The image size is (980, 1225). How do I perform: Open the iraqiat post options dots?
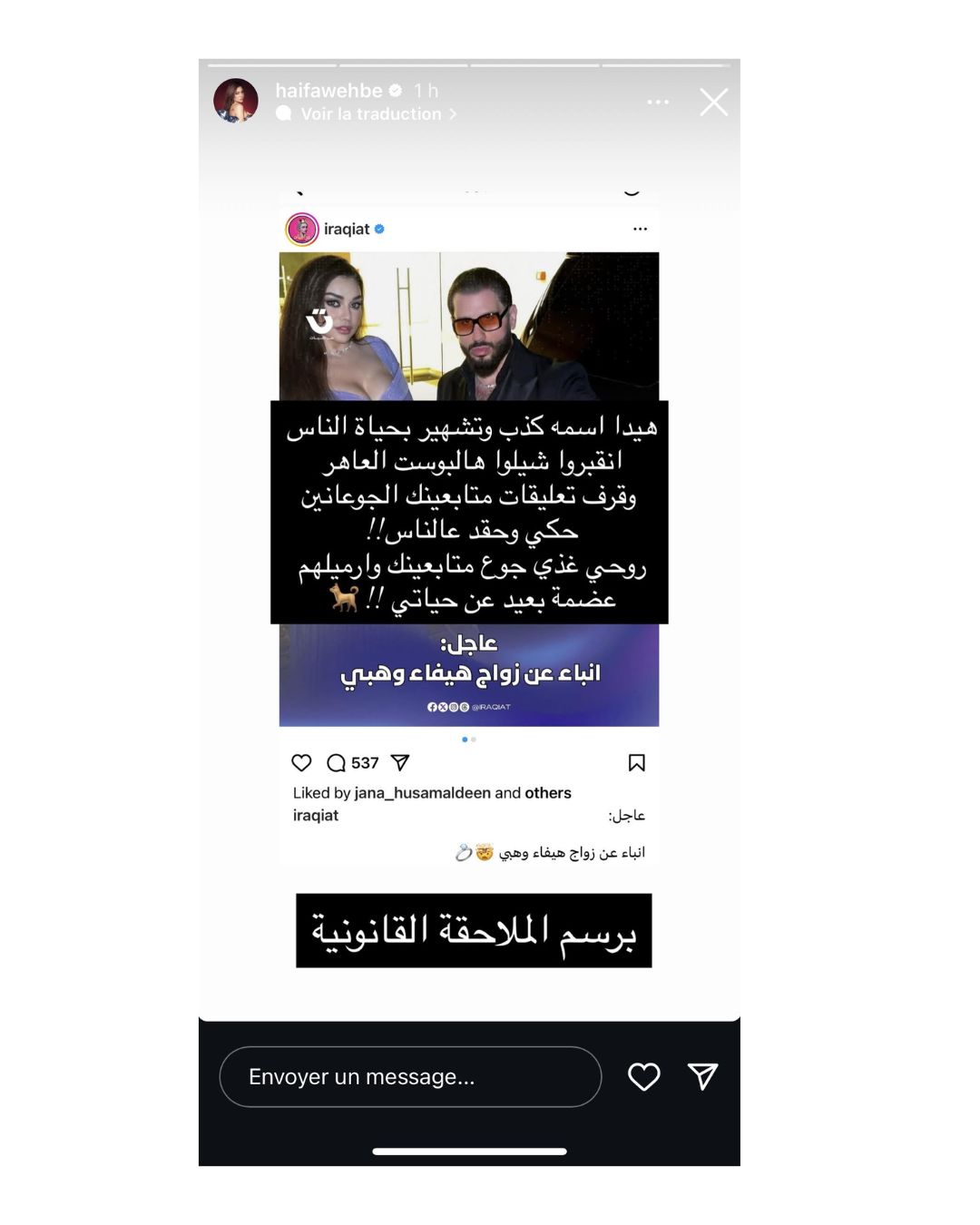[x=641, y=230]
